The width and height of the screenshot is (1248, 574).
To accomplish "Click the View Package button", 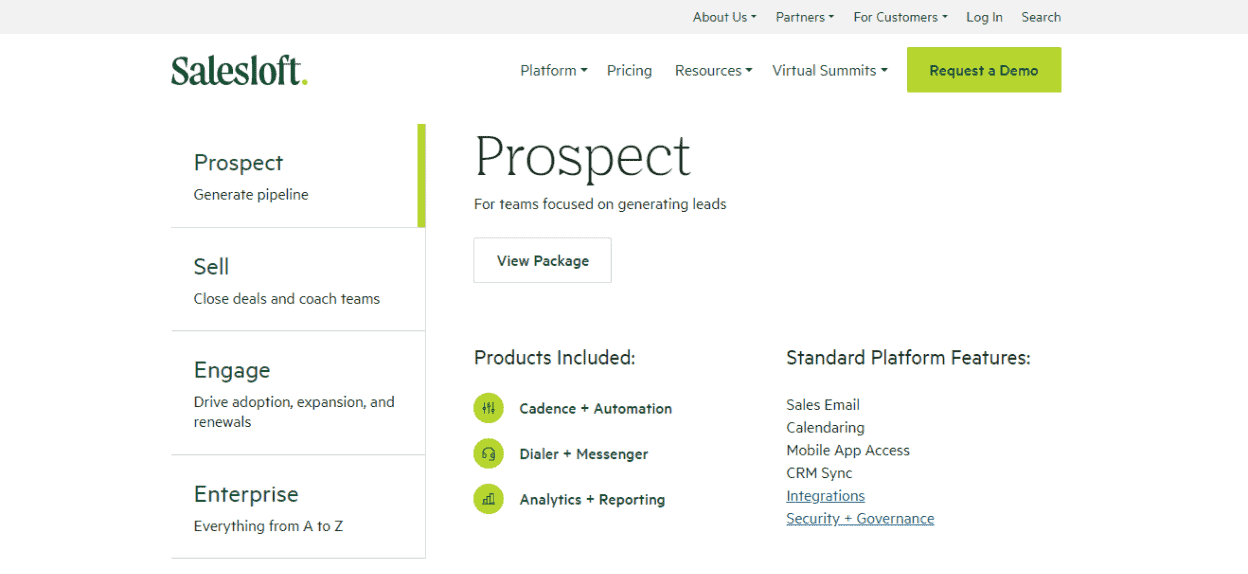I will [543, 260].
